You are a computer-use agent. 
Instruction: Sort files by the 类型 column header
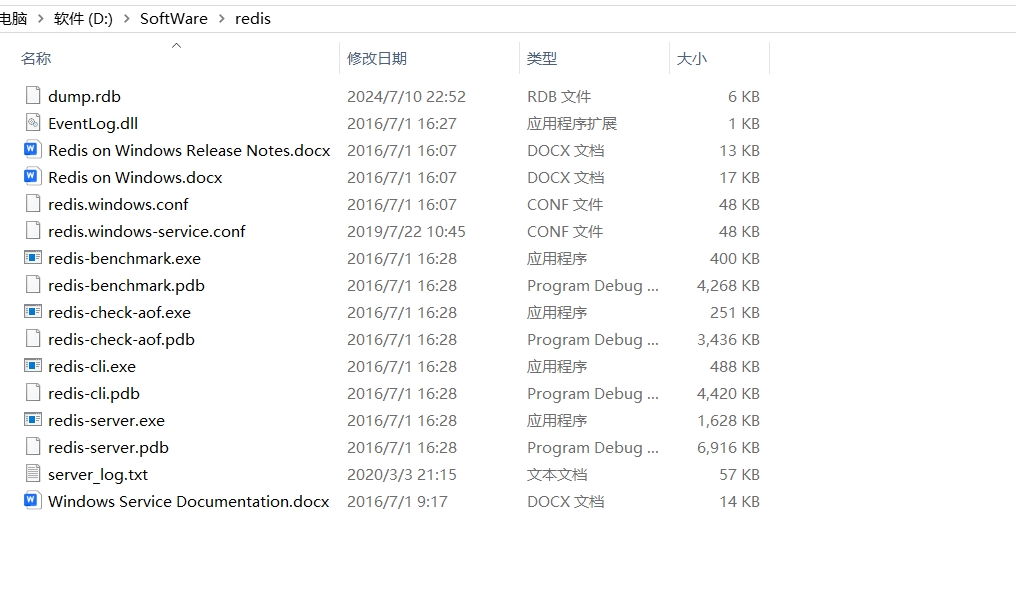pyautogui.click(x=542, y=58)
